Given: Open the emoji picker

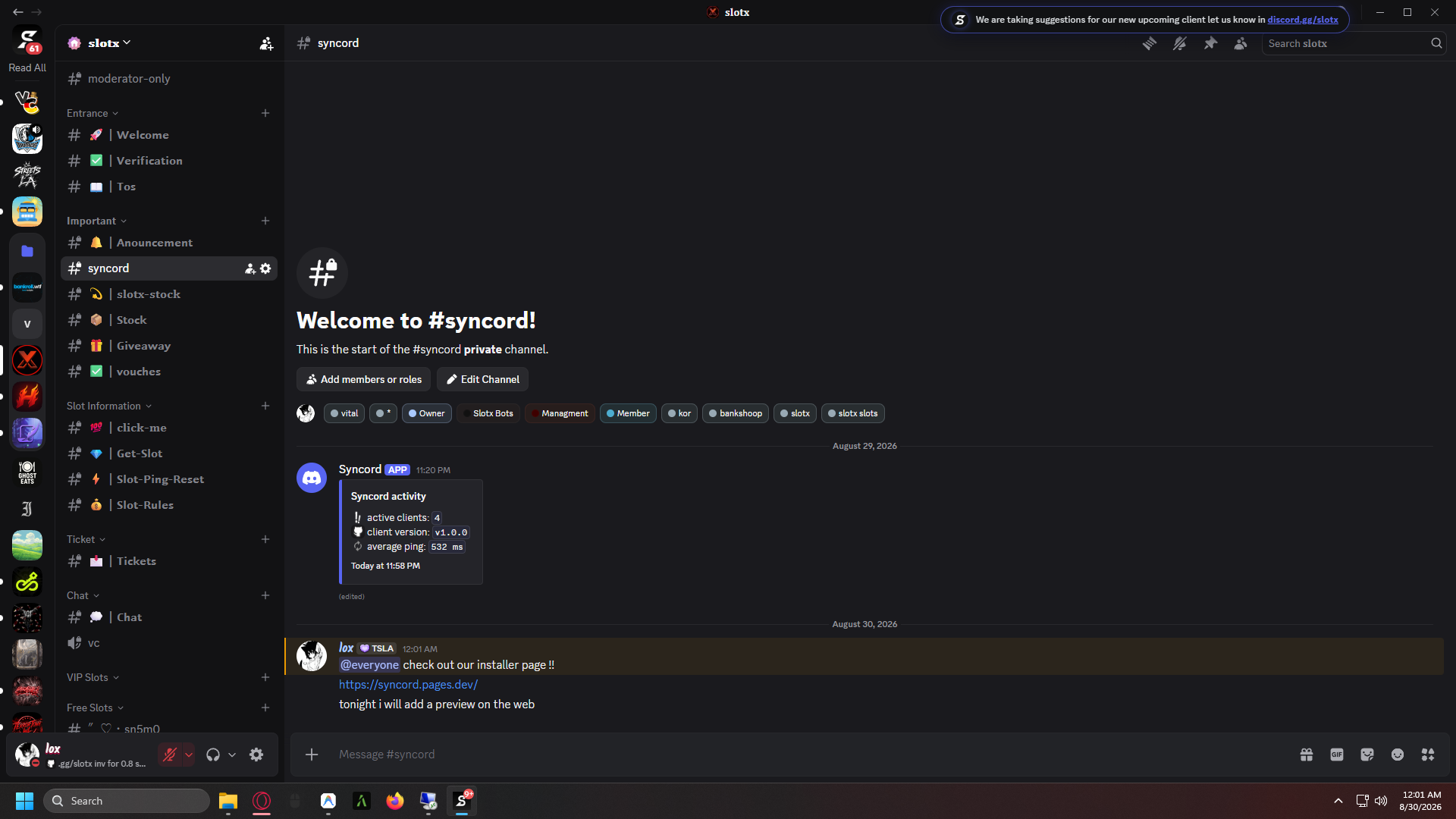Looking at the screenshot, I should 1398,755.
